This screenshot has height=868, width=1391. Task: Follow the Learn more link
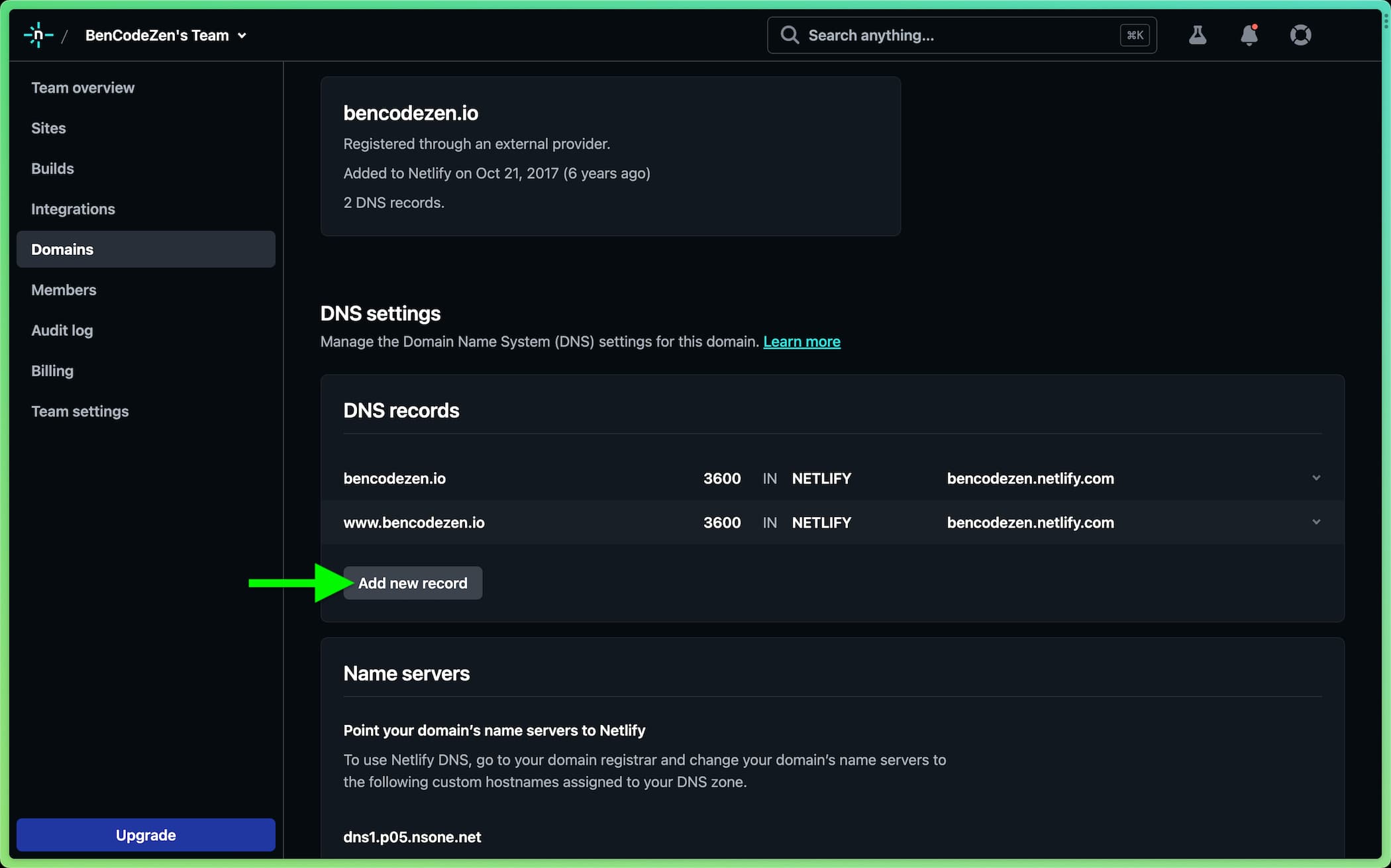[x=801, y=342]
